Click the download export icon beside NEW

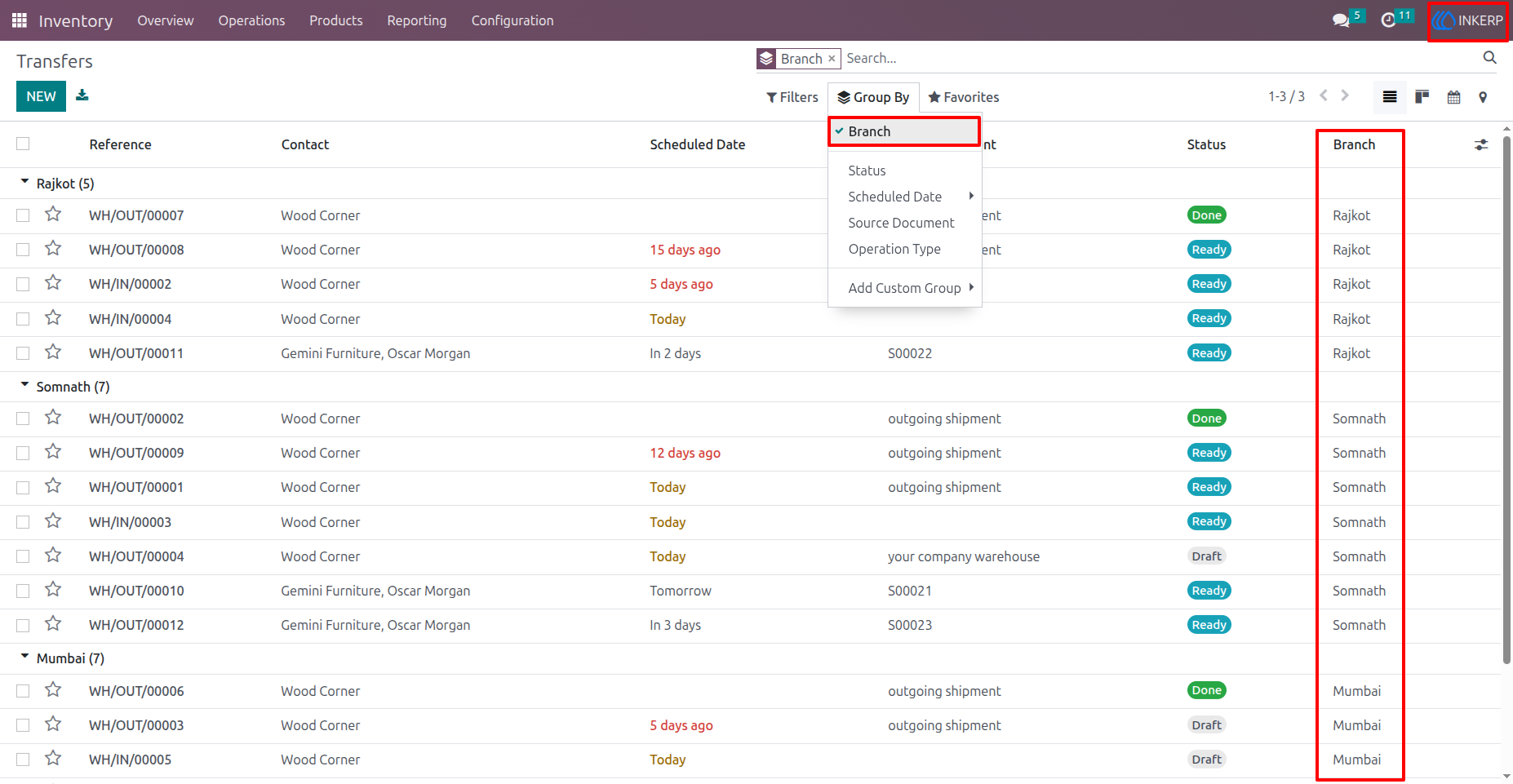[82, 95]
